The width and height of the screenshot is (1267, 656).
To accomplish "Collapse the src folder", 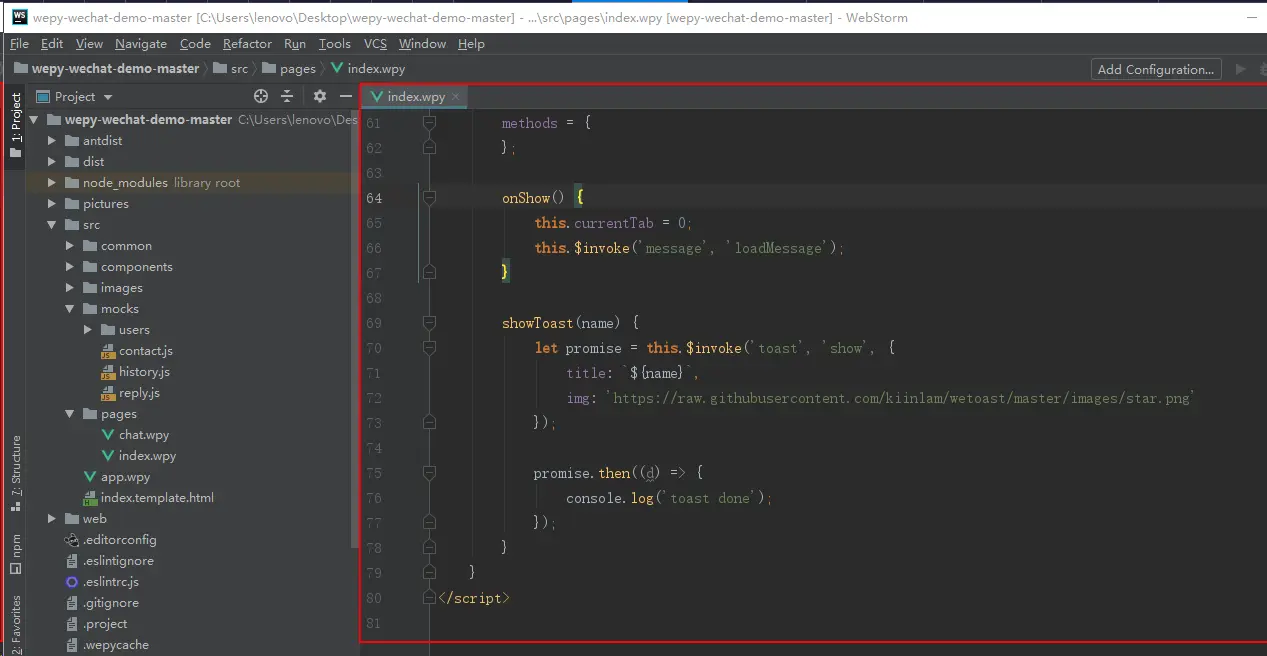I will point(52,224).
